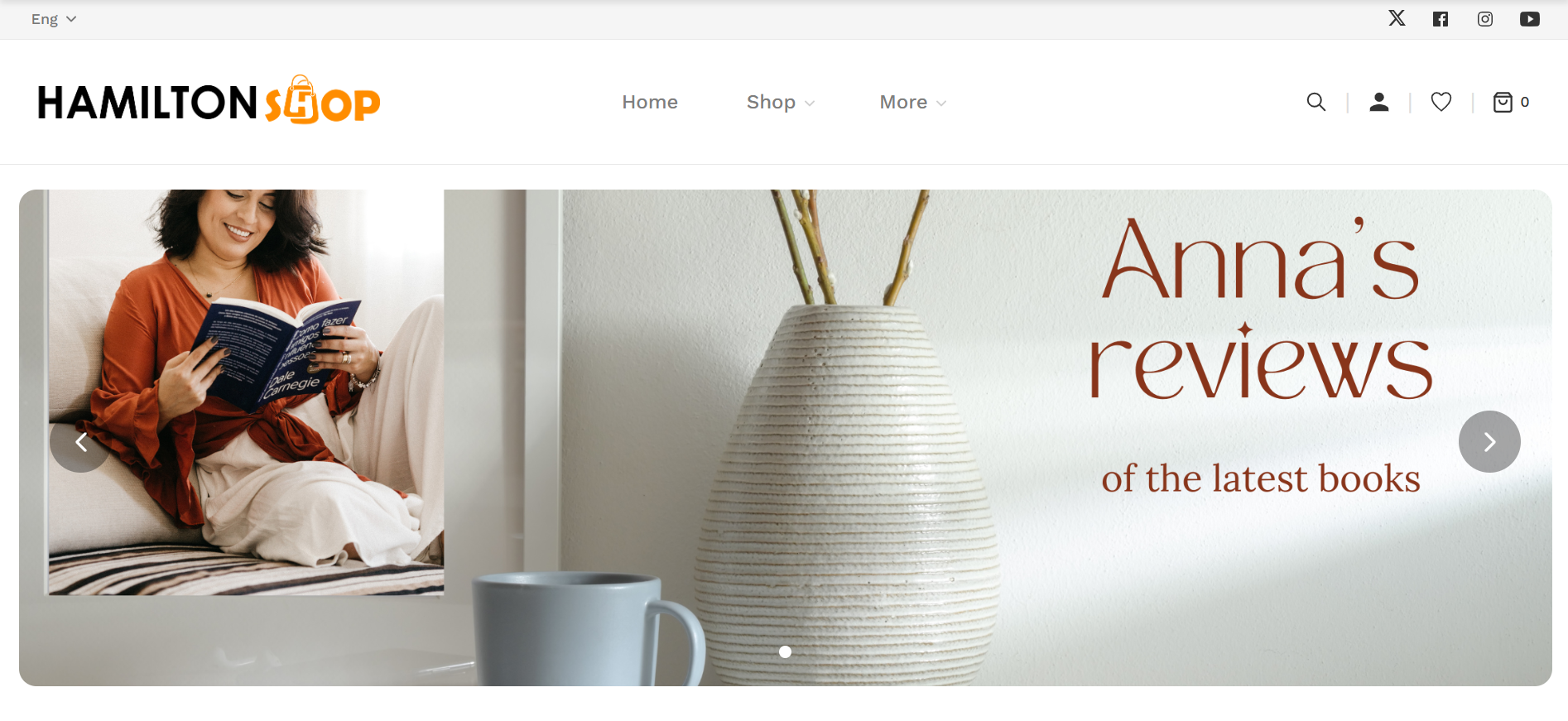The width and height of the screenshot is (1568, 721).
Task: Expand the Shop menu chevron
Action: point(810,103)
